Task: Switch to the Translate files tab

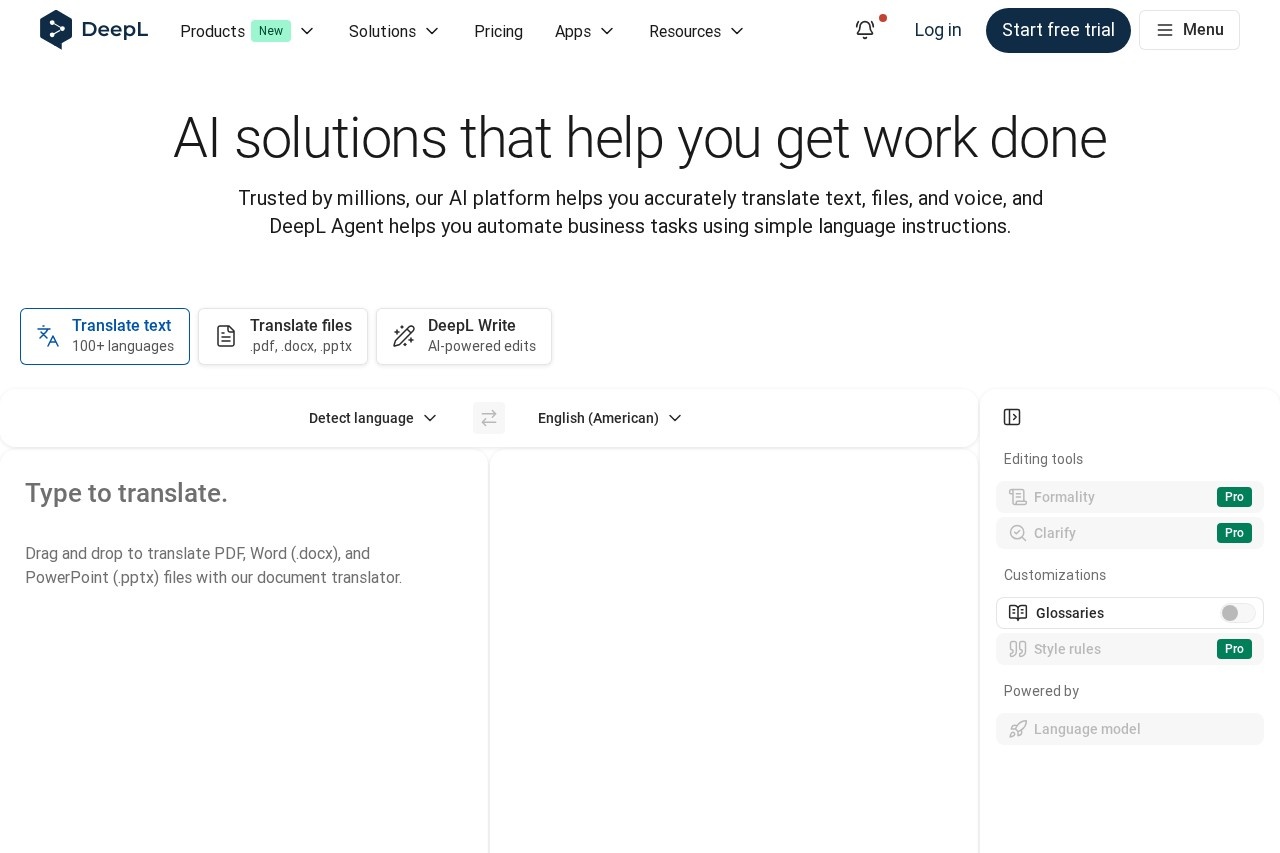Action: pos(283,336)
